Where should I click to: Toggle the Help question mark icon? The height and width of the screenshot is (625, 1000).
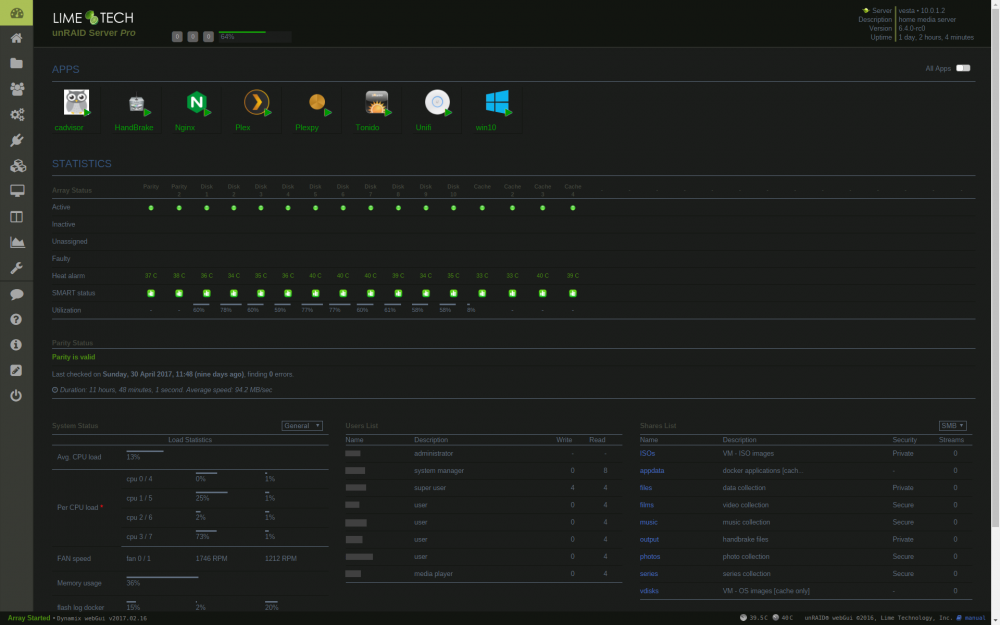[x=17, y=320]
